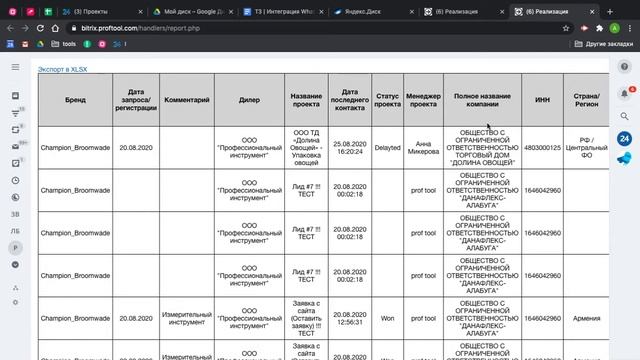This screenshot has height=360, width=640.
Task: Click the ИНН column header
Action: (542, 100)
